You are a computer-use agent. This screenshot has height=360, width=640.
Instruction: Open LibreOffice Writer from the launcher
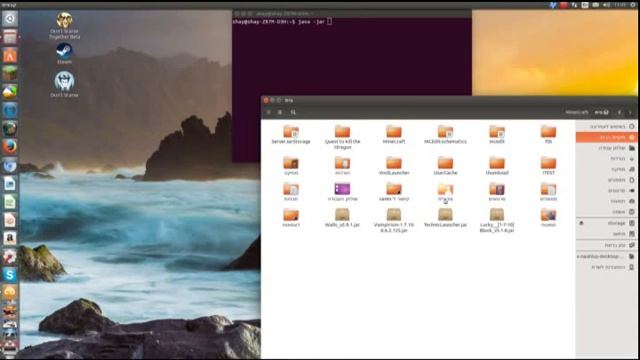pos(9,183)
